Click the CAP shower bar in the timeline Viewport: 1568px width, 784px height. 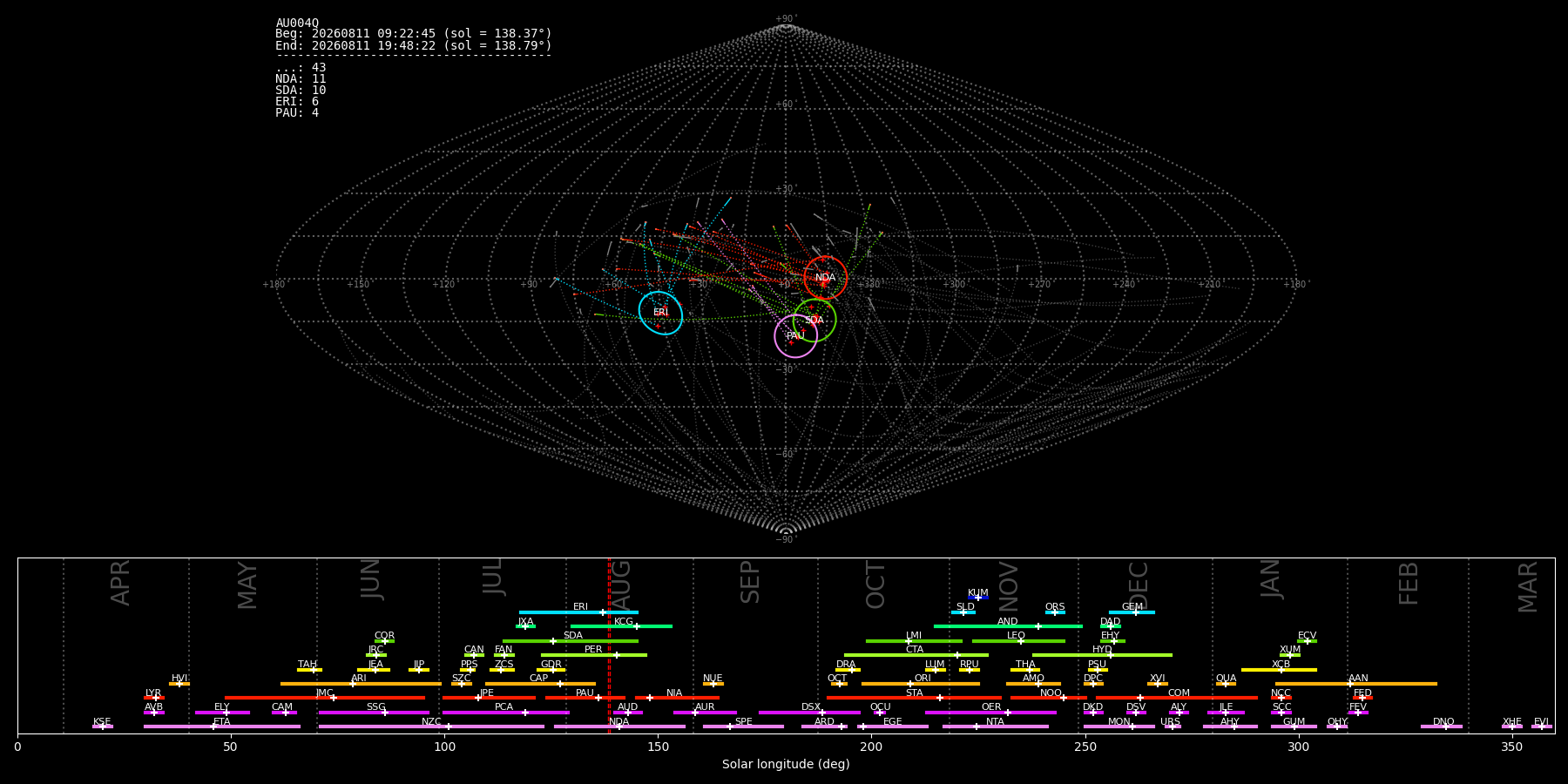[540, 684]
